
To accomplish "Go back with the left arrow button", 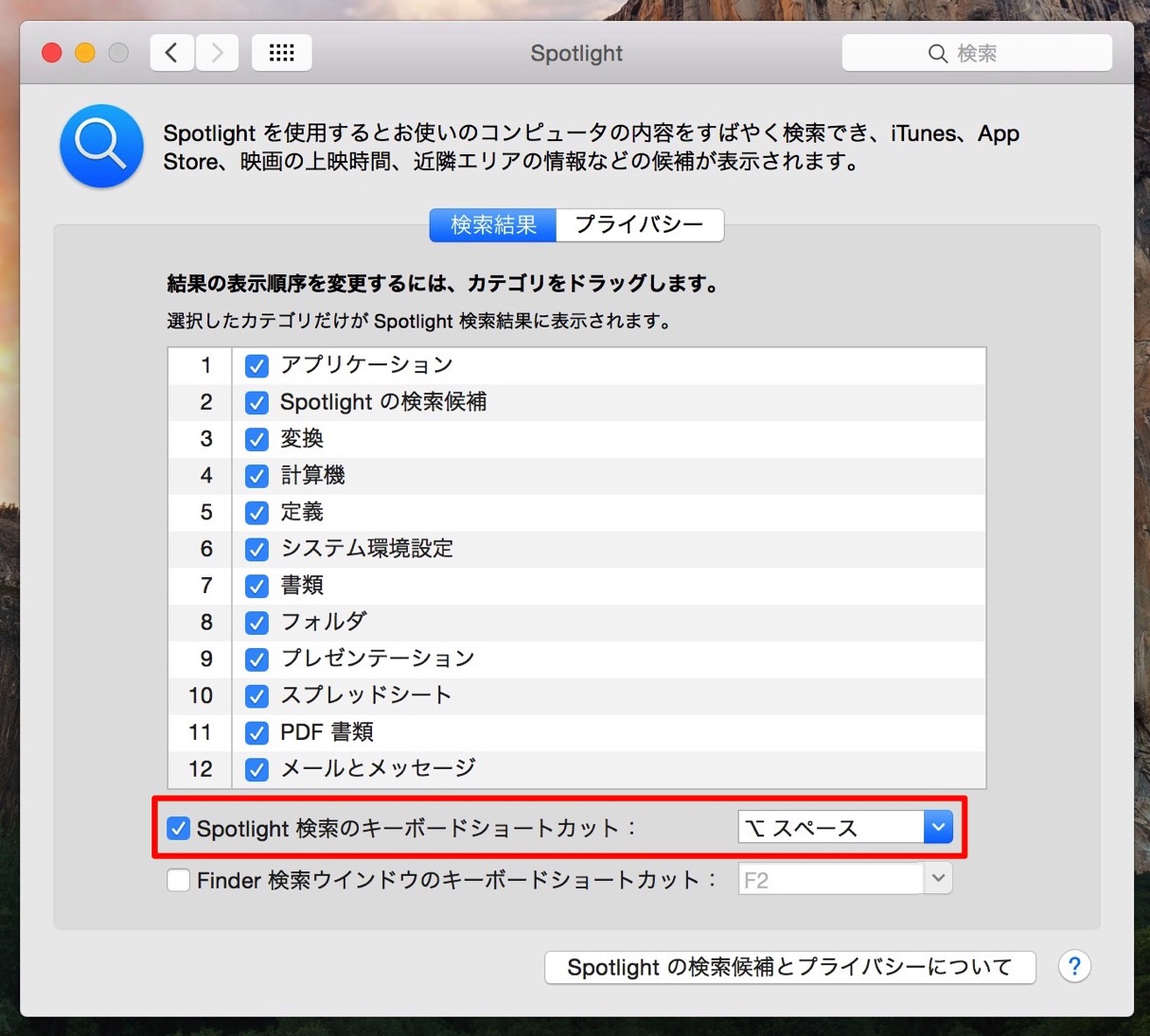I will click(172, 53).
